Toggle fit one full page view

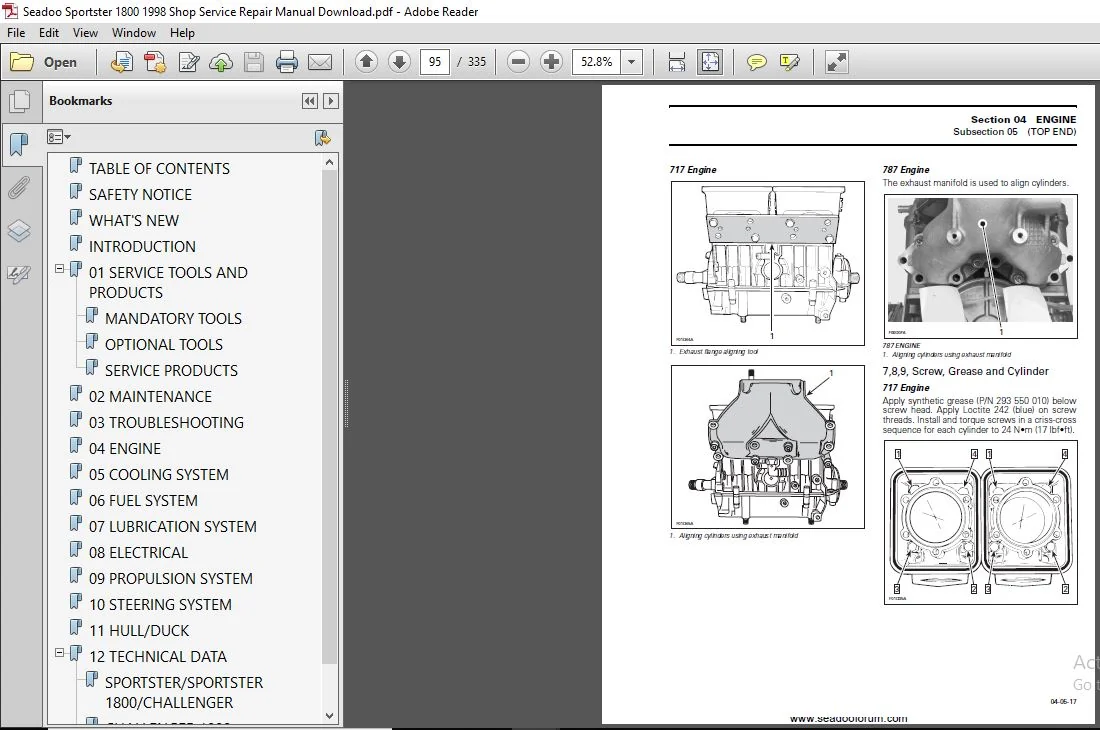point(710,62)
